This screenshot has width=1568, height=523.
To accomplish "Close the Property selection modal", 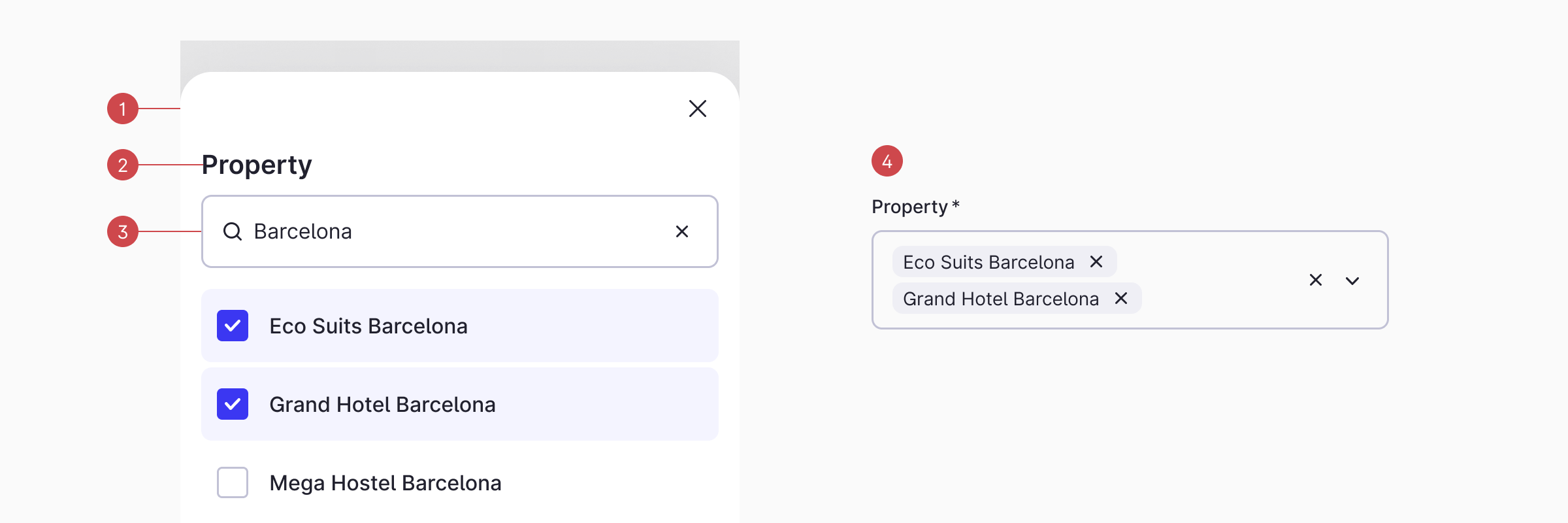I will [x=698, y=109].
